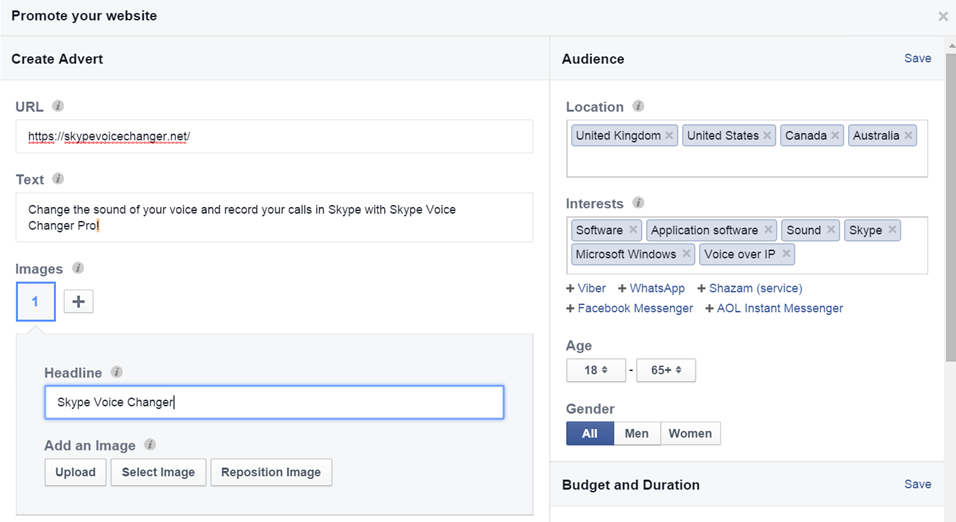This screenshot has width=956, height=522.
Task: Add the Viber suggested interest
Action: point(586,288)
